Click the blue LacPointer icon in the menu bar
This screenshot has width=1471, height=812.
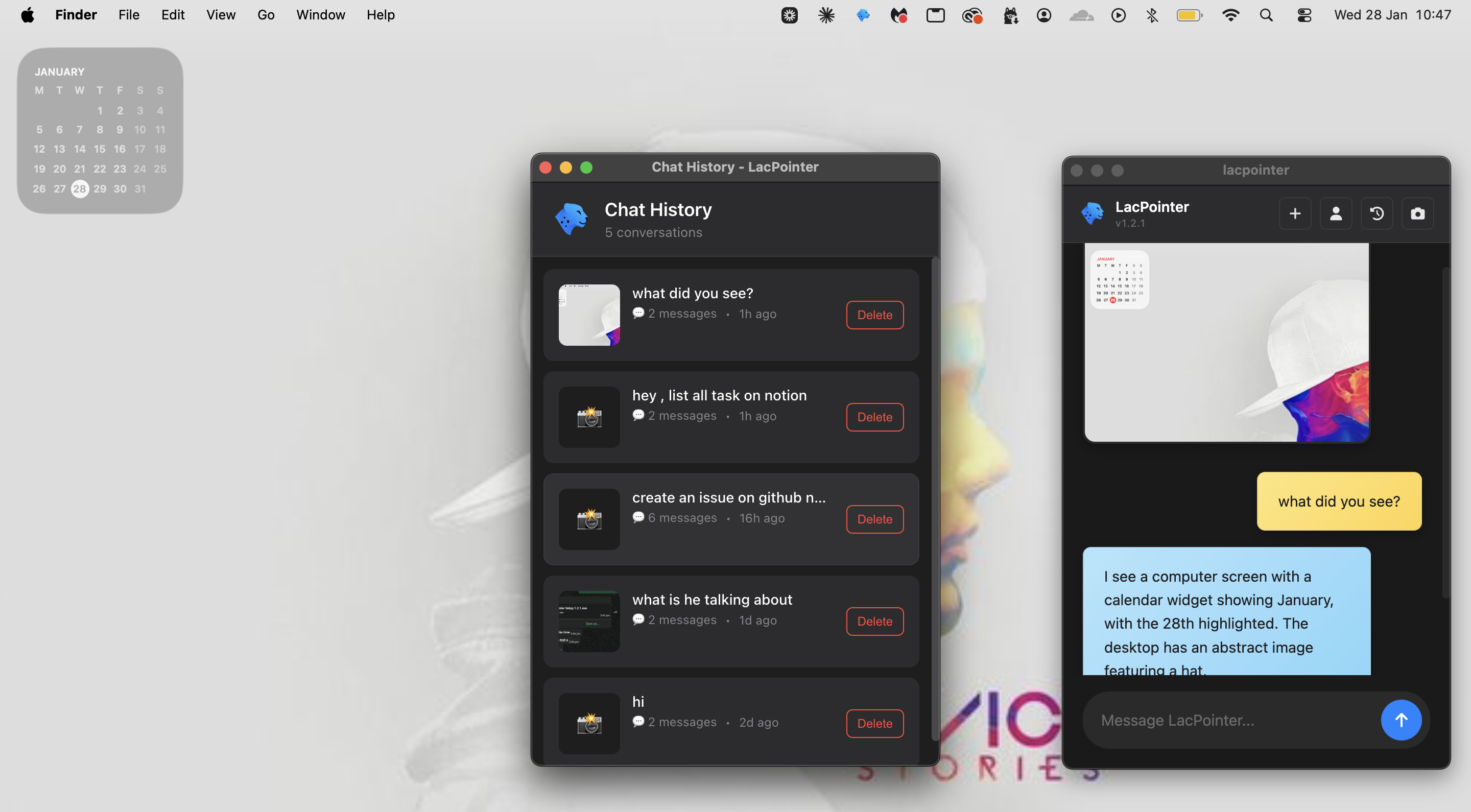[863, 15]
